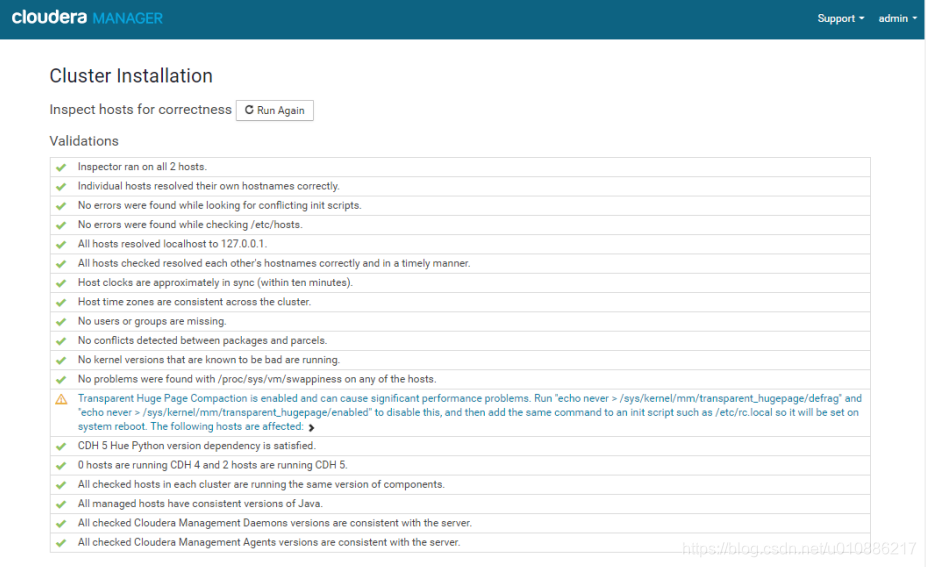The image size is (926, 567).
Task: Click checkmark beside 'CDH 5 Hue Python' row
Action: tap(61, 447)
